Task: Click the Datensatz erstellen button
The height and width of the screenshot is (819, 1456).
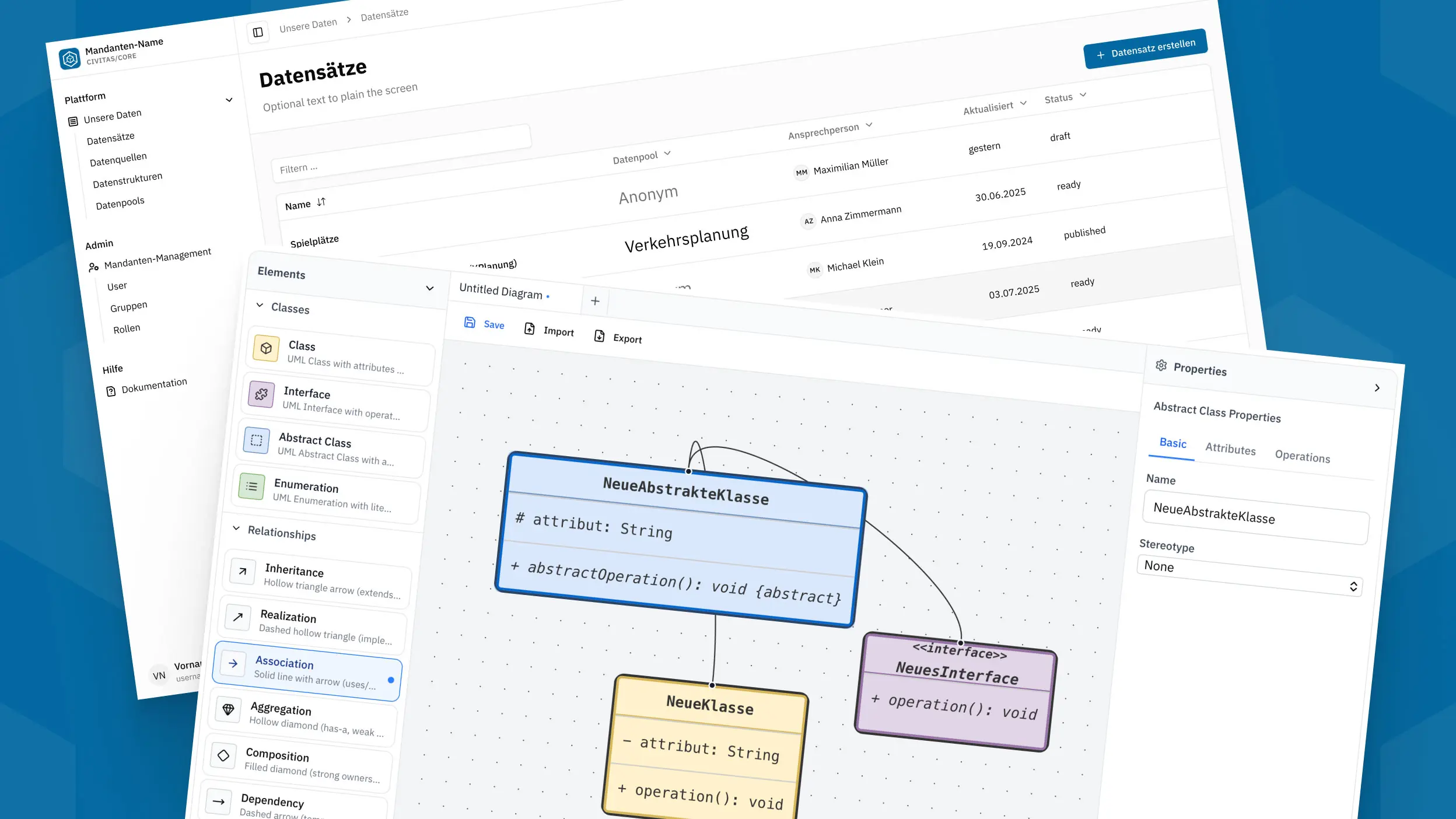Action: click(x=1146, y=48)
